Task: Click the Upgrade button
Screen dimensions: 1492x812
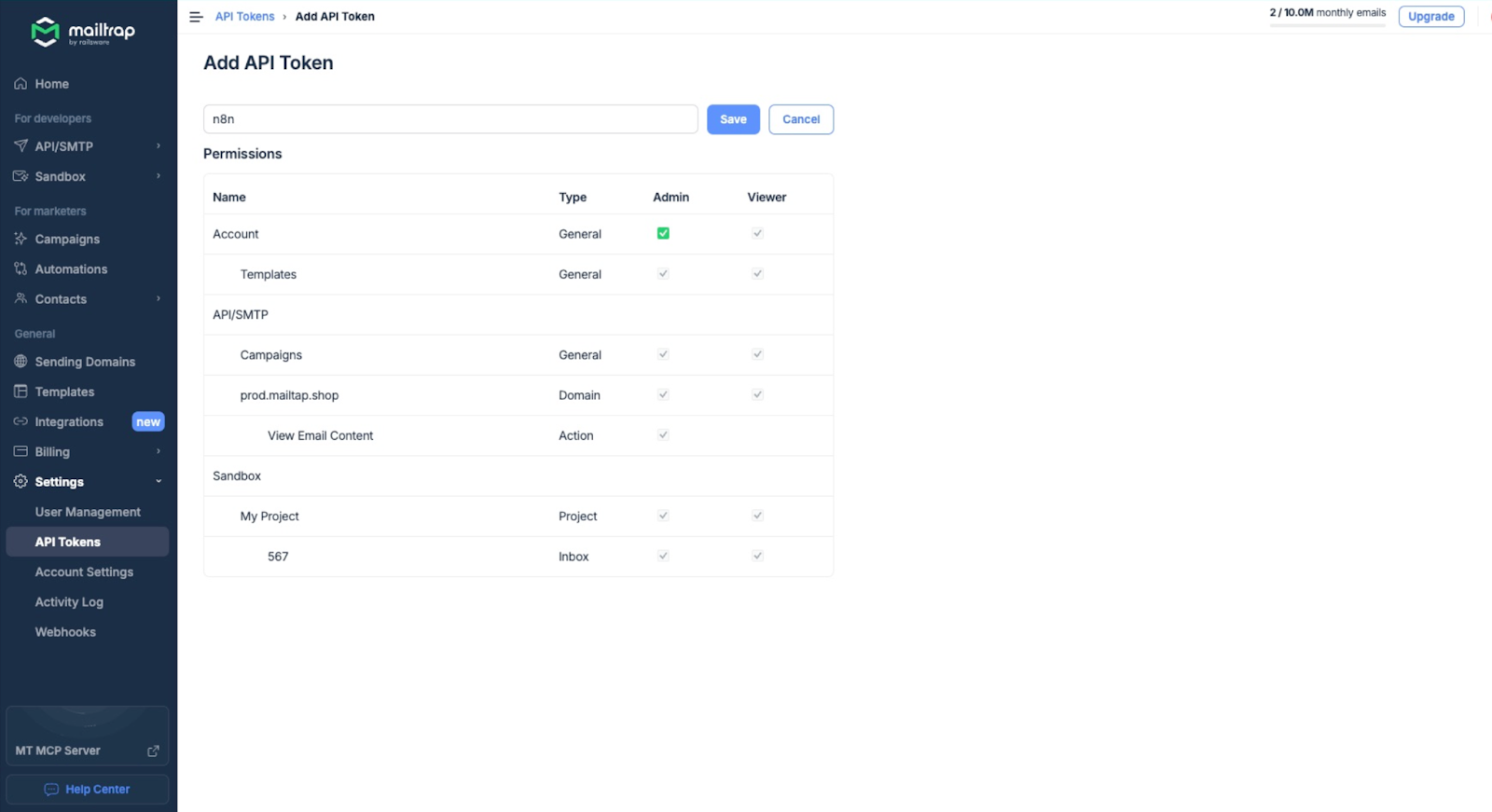Action: (1430, 17)
